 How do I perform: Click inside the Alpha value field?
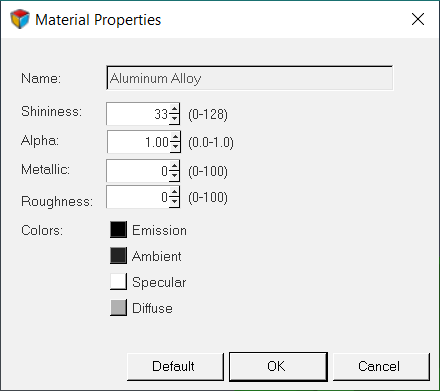click(138, 142)
